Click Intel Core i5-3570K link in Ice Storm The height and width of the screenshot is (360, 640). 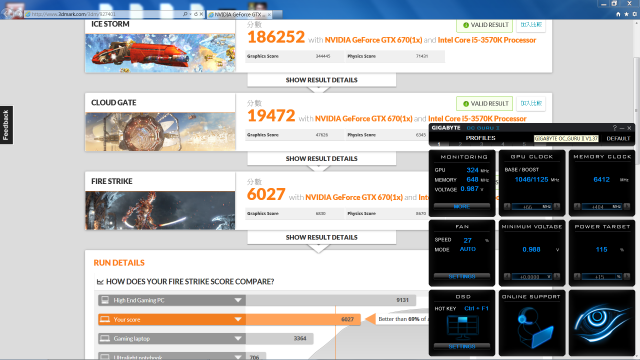coord(487,40)
